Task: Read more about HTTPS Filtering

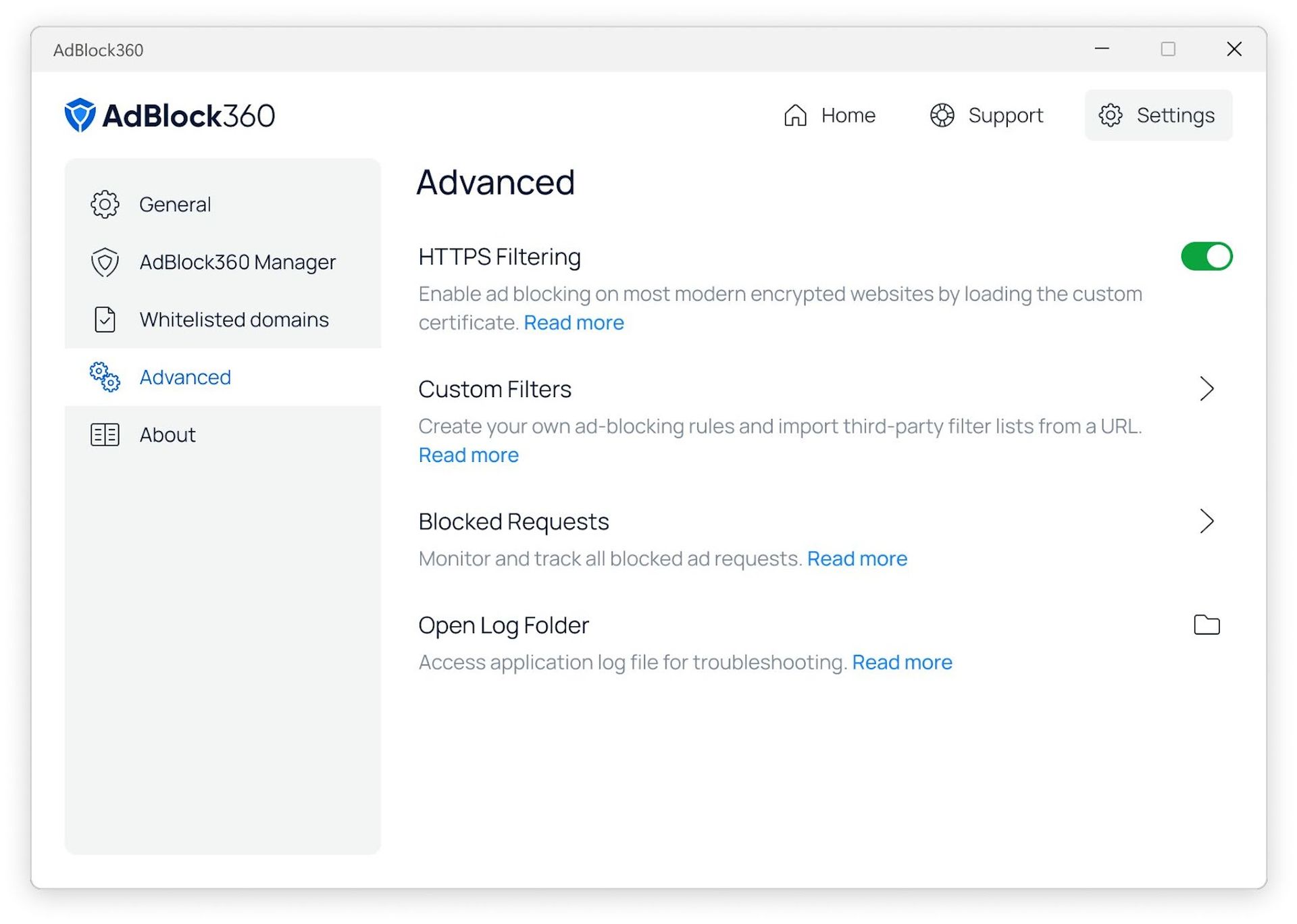Action: 574,323
